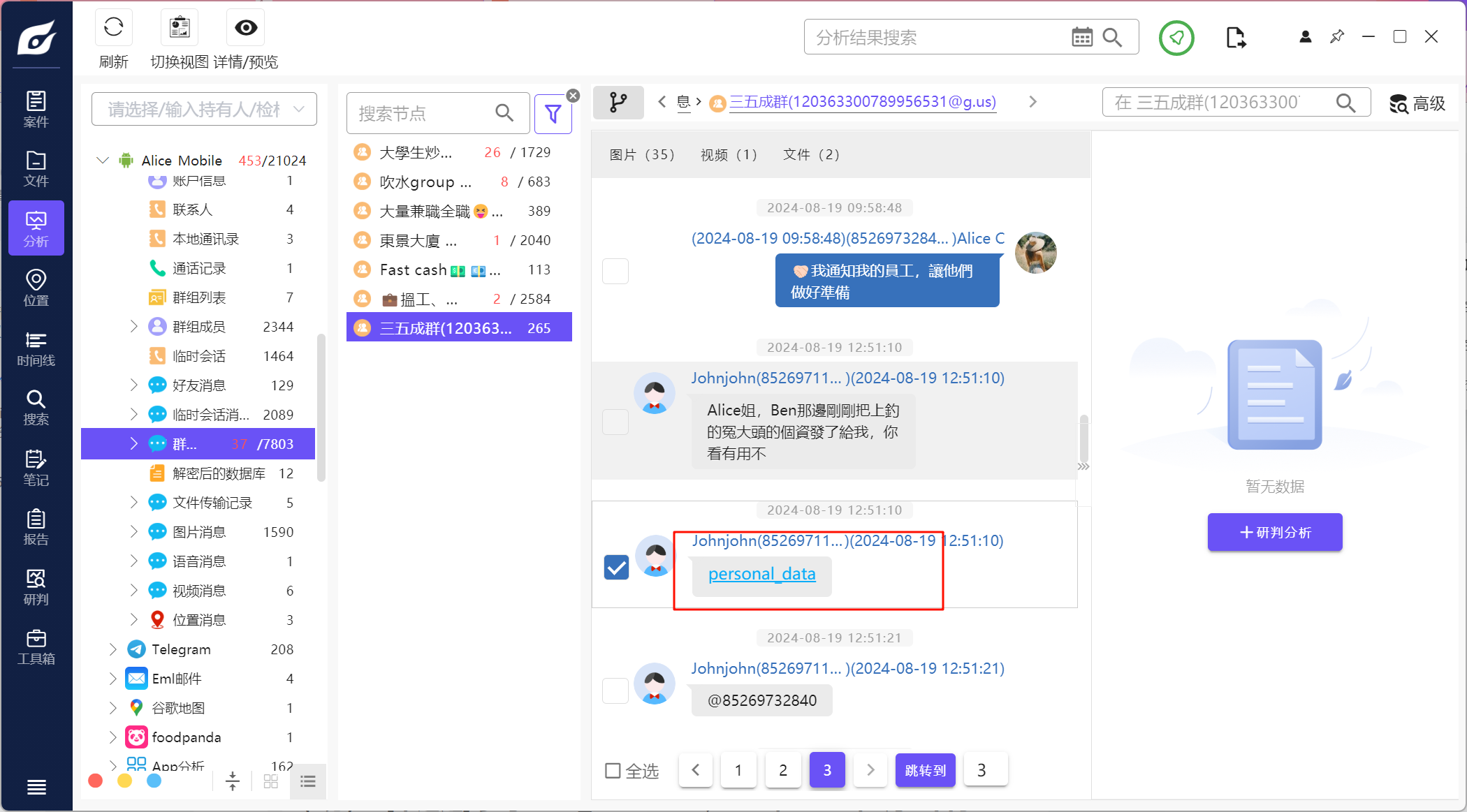Viewport: 1467px width, 812px height.
Task: Click the branch view icon near the breadcrumb
Action: pos(618,103)
